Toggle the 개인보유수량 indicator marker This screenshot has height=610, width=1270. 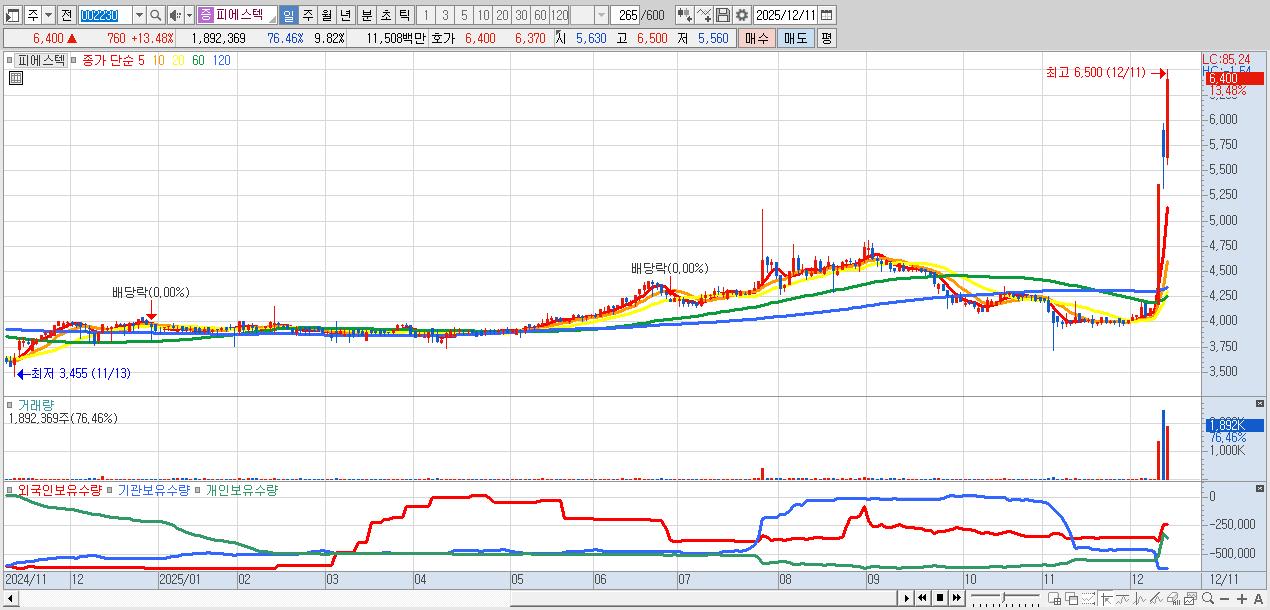(199, 491)
